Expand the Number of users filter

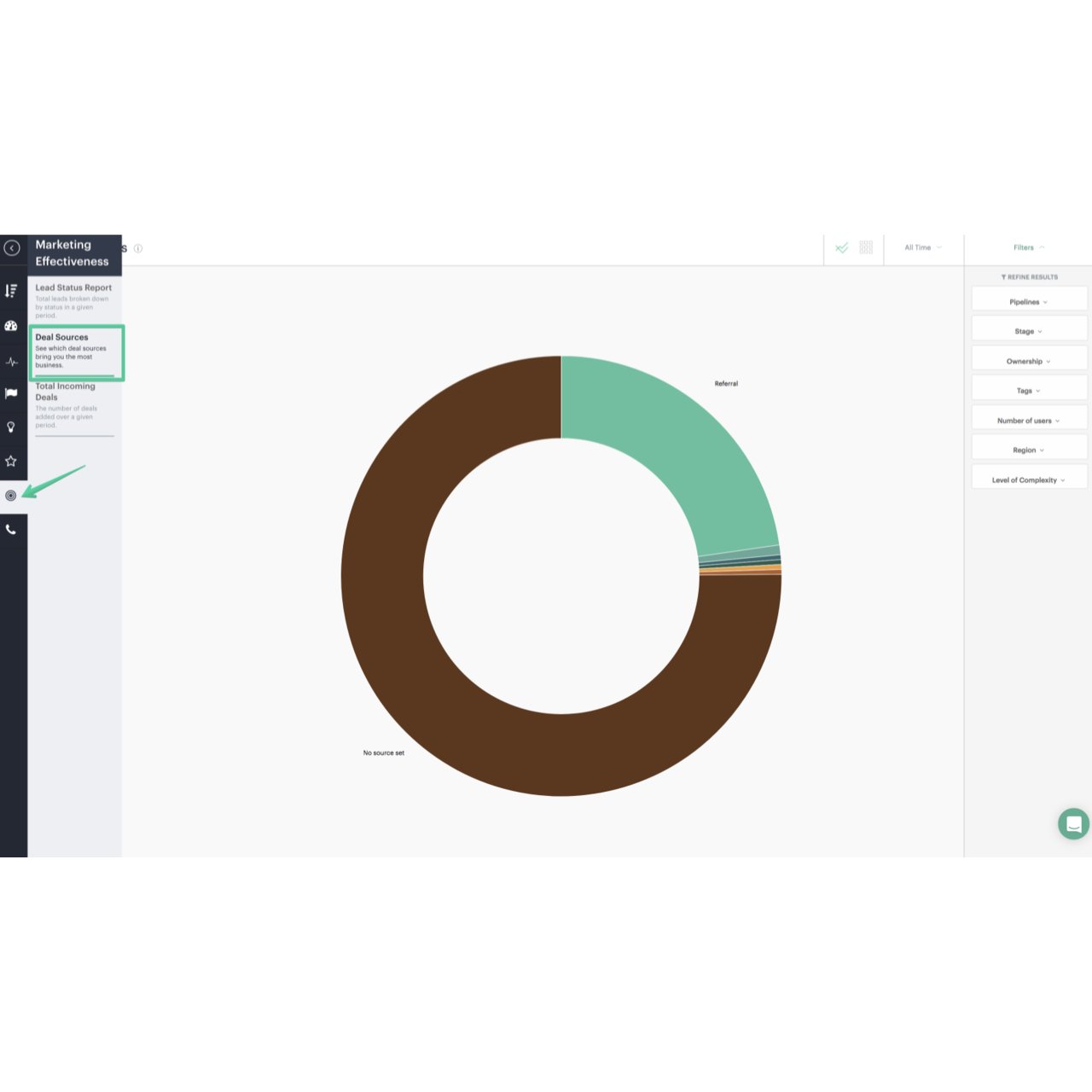(x=1028, y=420)
